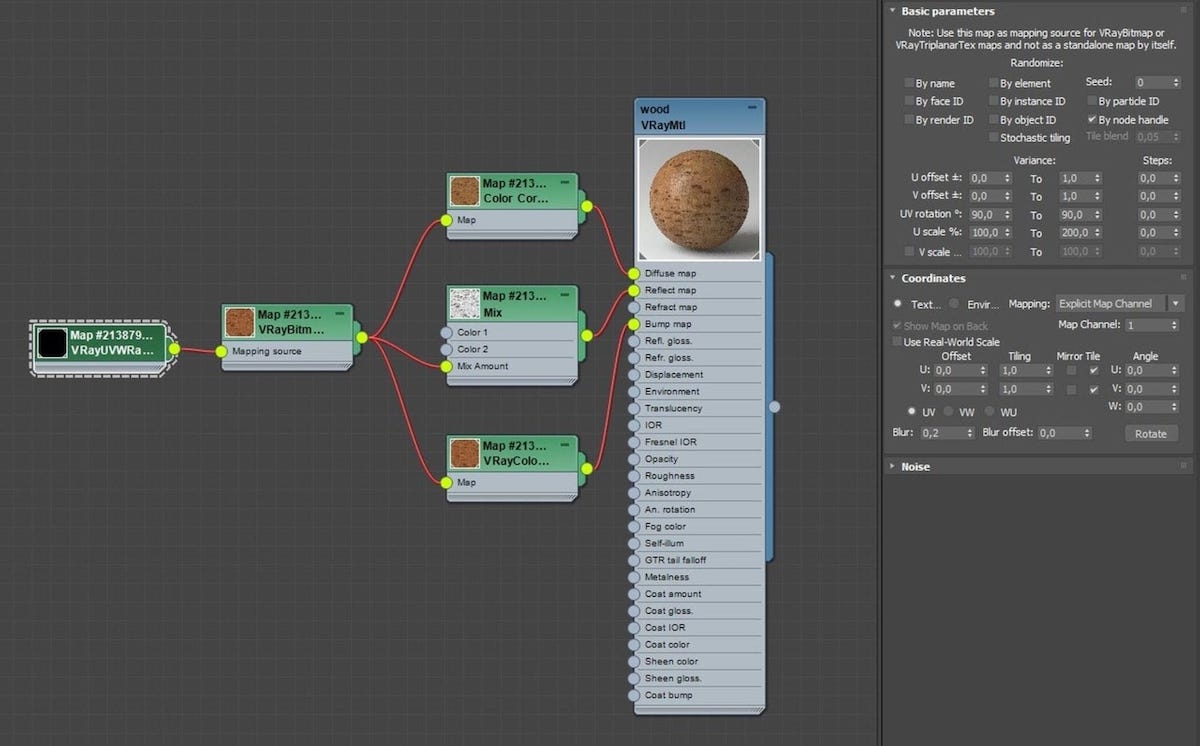
Task: Click the Mapping source input slot on VRayBitmap
Action: pos(221,351)
